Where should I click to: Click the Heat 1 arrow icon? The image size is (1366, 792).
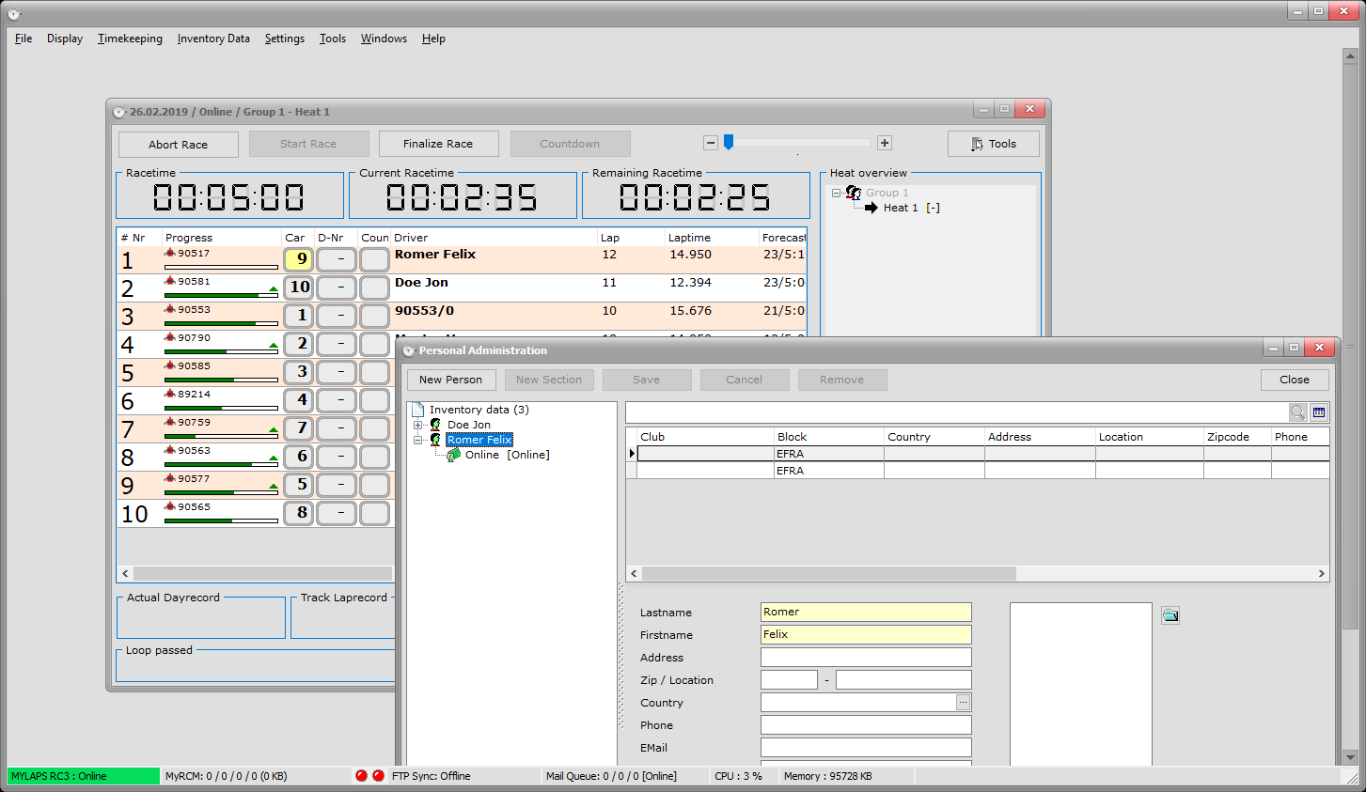tap(871, 208)
